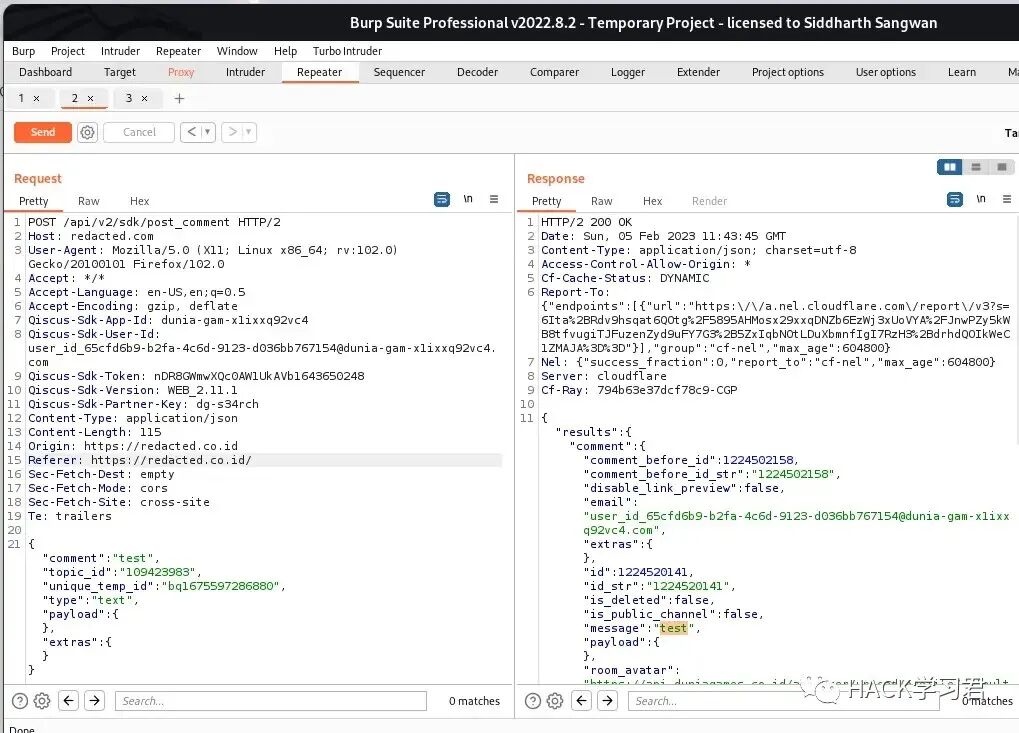The width and height of the screenshot is (1019, 733).
Task: Jump to previous search match in Request
Action: 69,701
